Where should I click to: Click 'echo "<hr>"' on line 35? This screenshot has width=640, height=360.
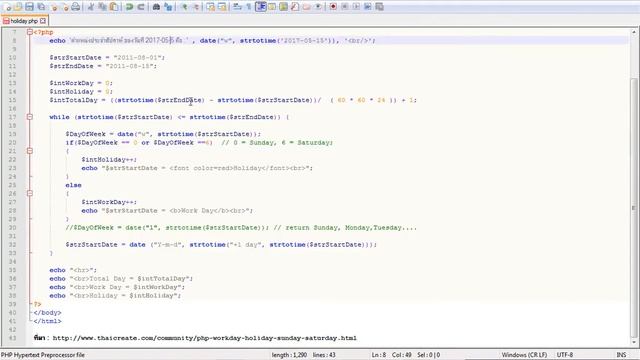click(x=73, y=270)
